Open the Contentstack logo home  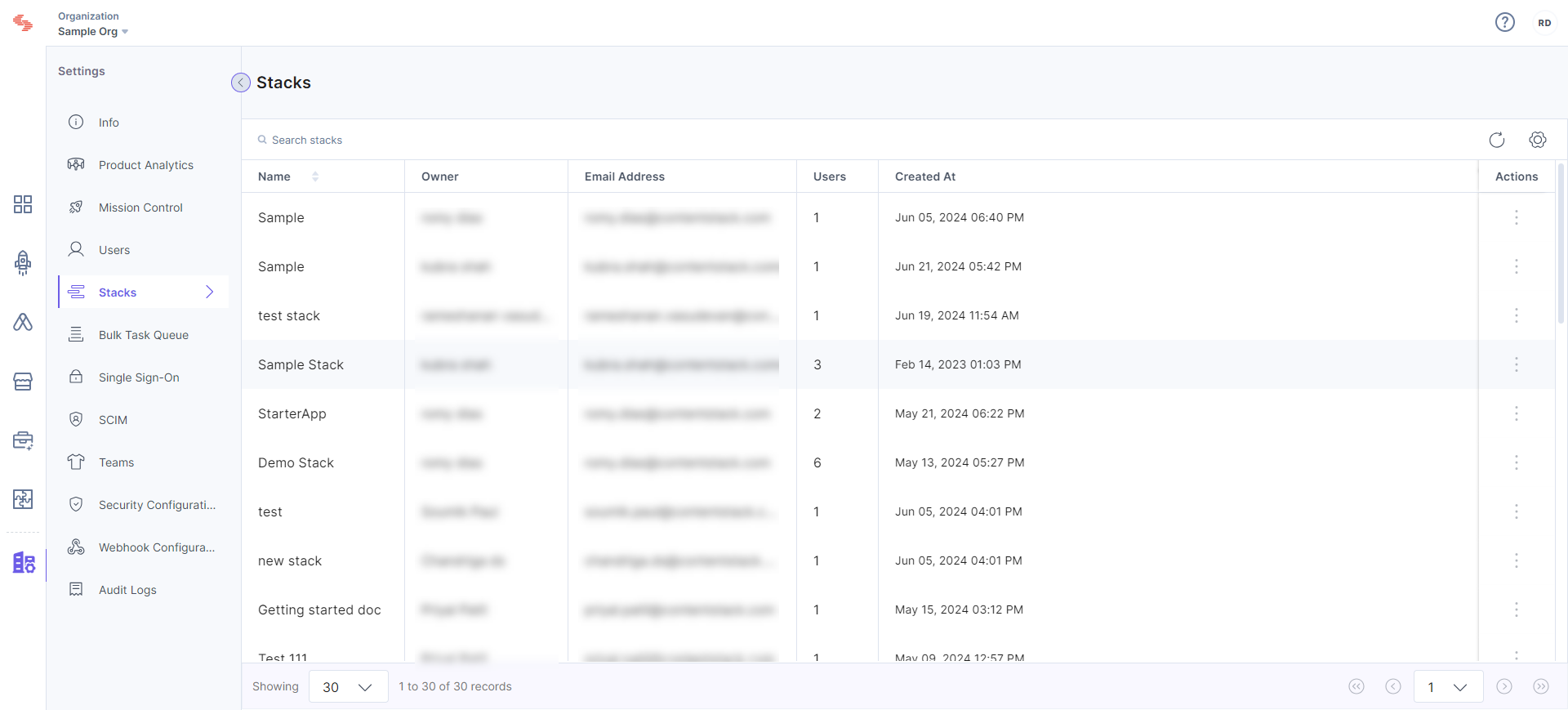point(23,23)
